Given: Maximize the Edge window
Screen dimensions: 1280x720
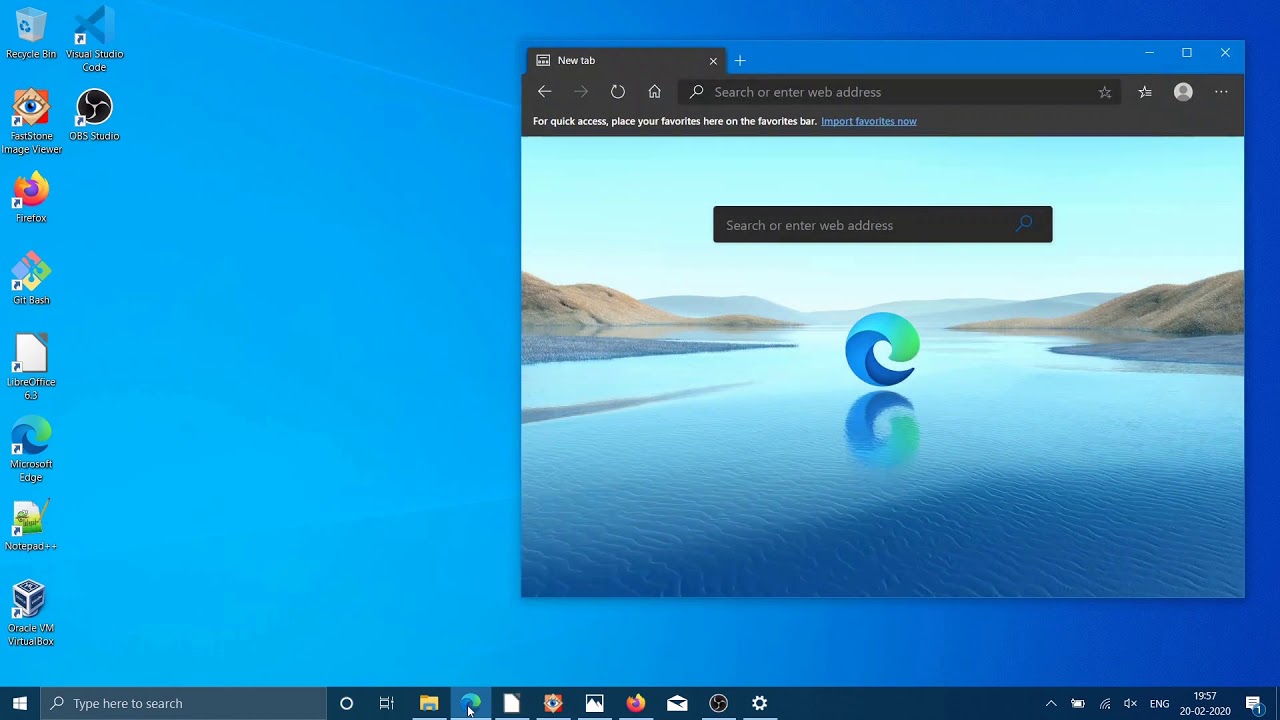Looking at the screenshot, I should coord(1187,53).
